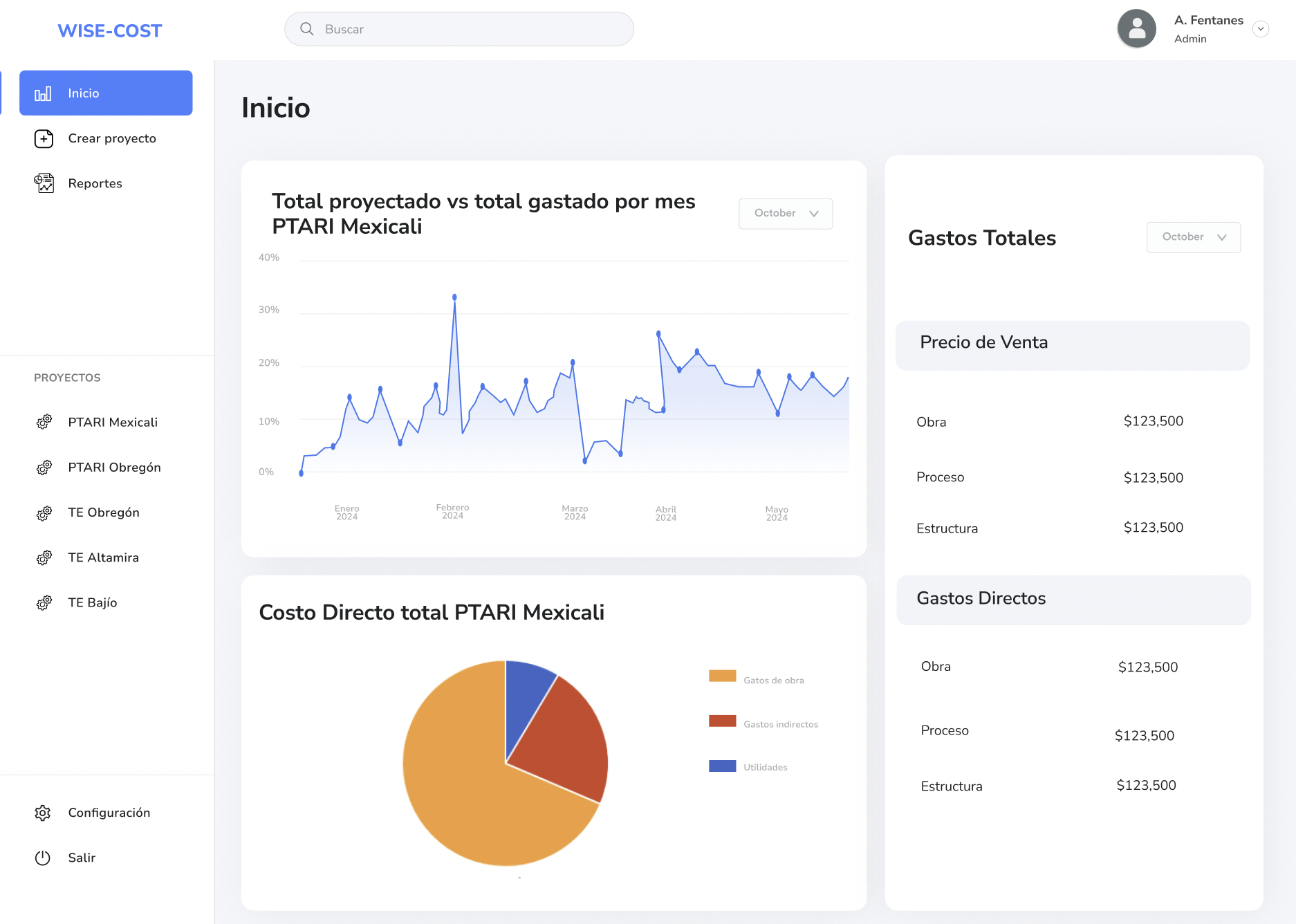Select the TE Bajío project
This screenshot has height=924, width=1296.
(x=93, y=602)
